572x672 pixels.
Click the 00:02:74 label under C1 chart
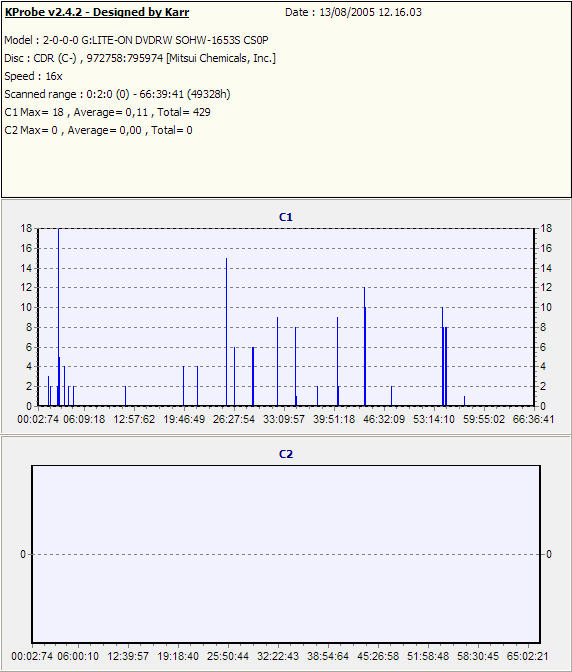tap(38, 419)
